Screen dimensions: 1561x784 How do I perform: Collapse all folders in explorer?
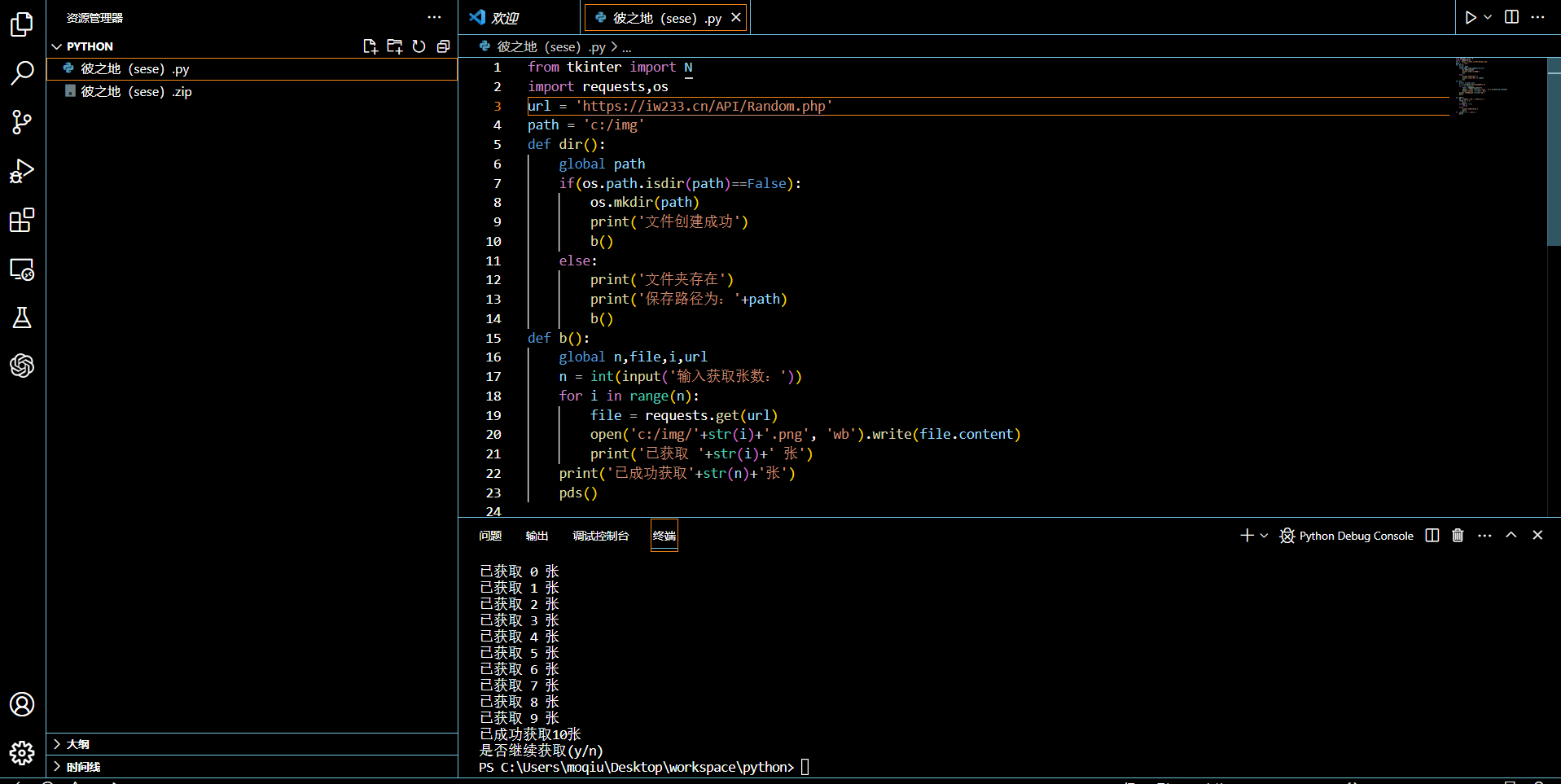(443, 46)
